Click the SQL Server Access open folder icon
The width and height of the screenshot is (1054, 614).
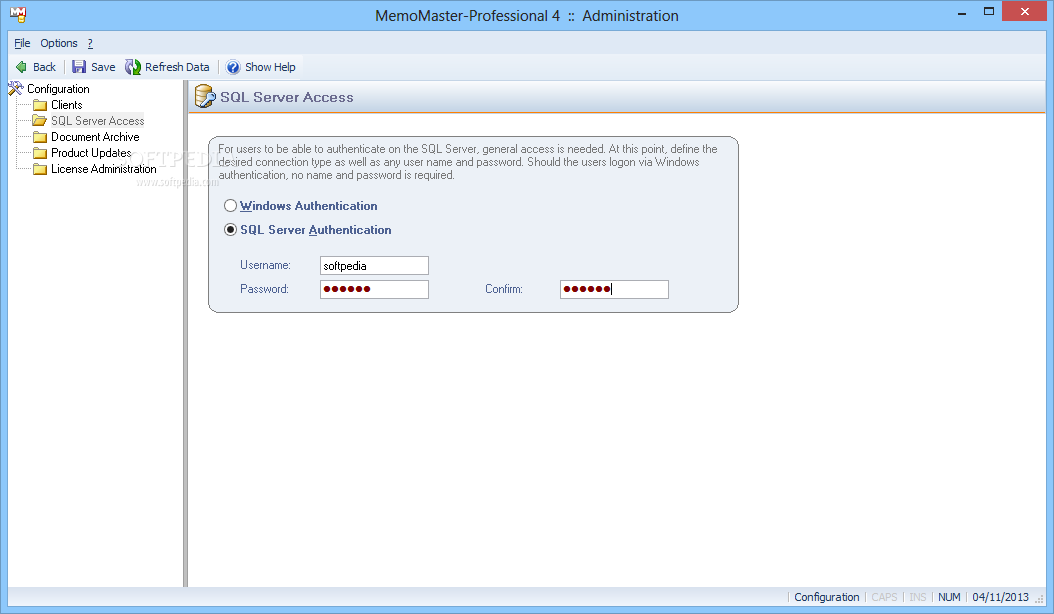[x=40, y=121]
